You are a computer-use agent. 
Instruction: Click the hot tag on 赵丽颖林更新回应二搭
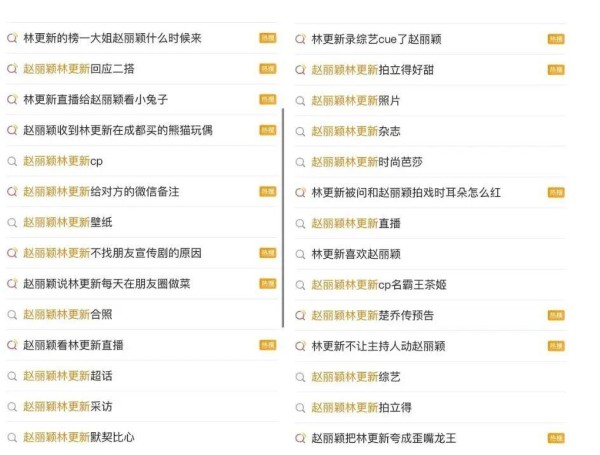click(267, 69)
